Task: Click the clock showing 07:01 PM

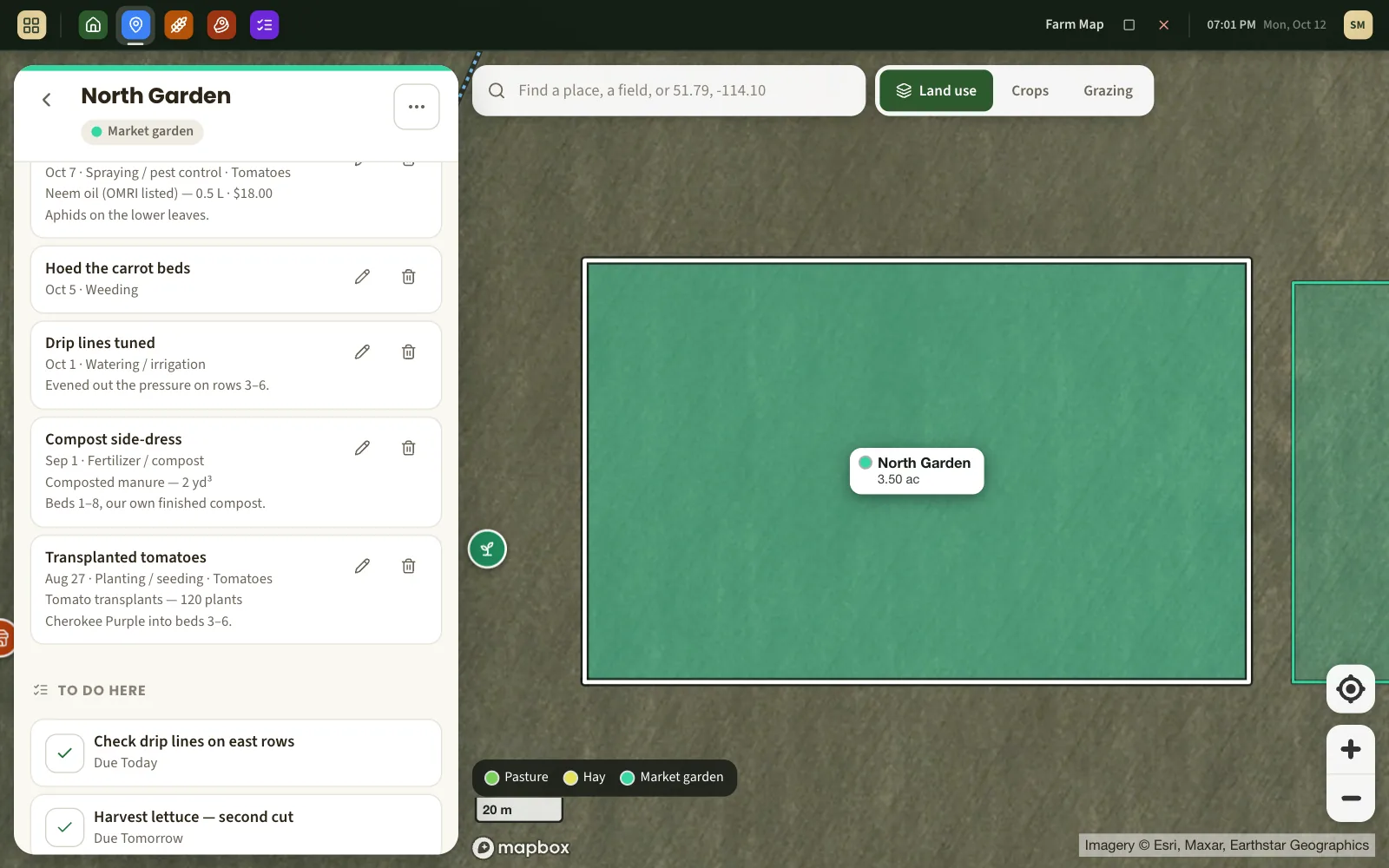Action: (1231, 25)
